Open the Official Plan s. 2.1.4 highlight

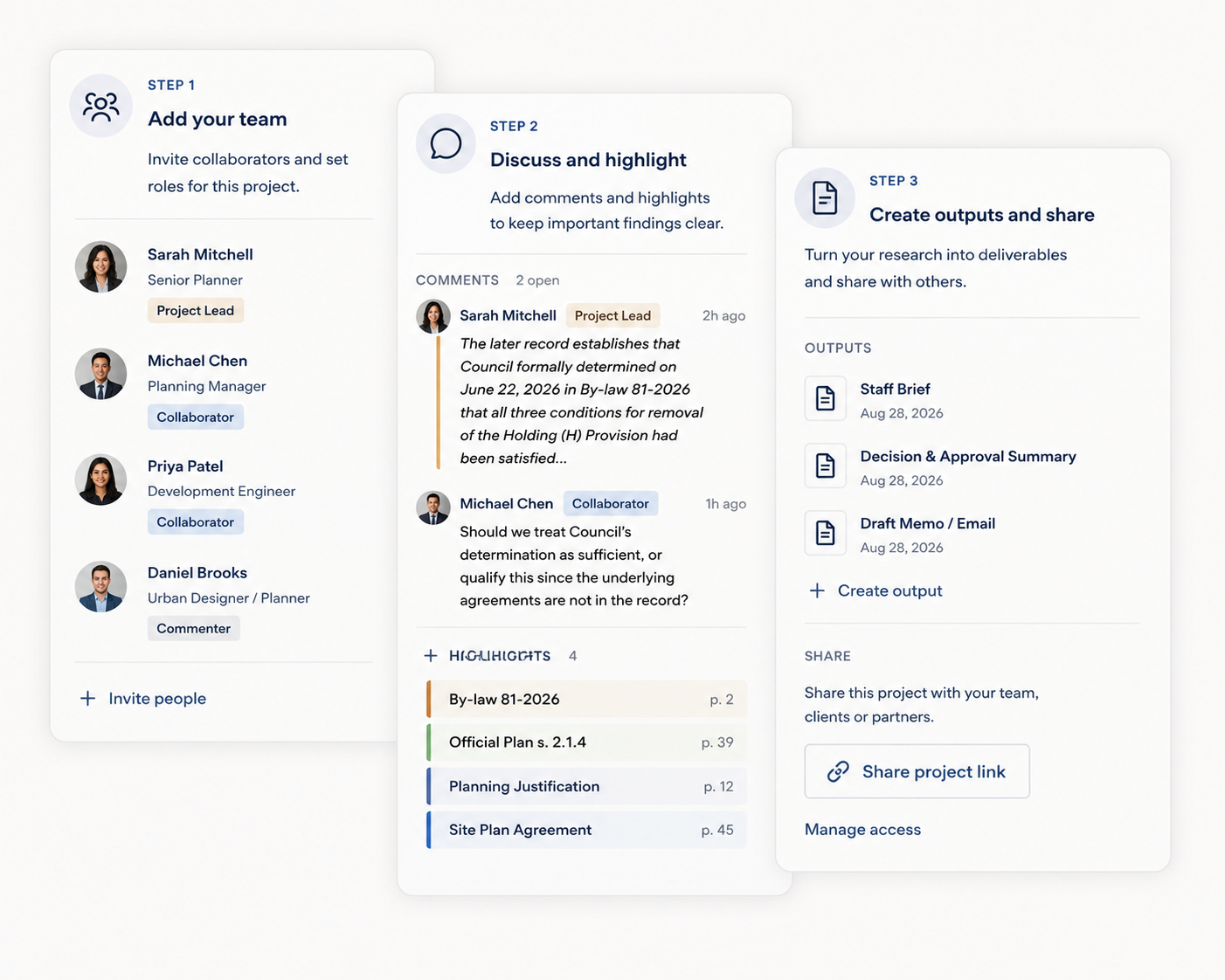(586, 742)
